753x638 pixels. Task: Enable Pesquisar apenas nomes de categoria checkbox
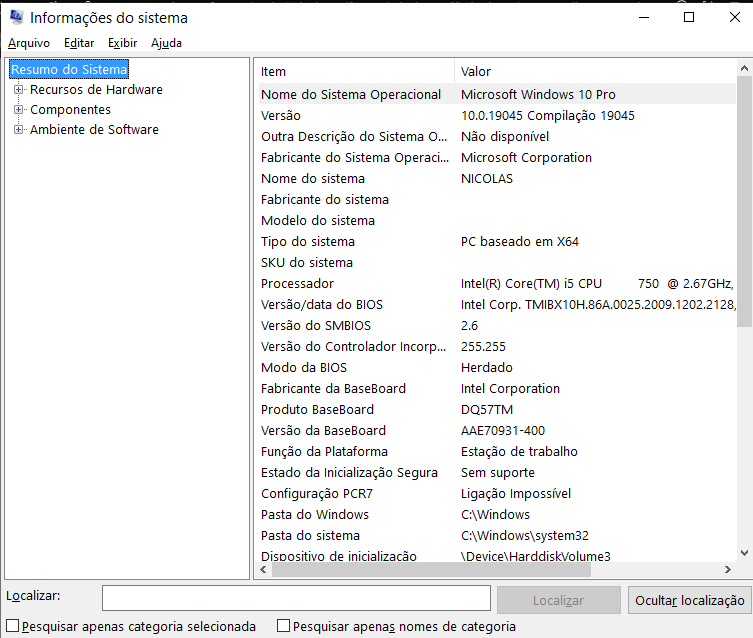(x=283, y=626)
